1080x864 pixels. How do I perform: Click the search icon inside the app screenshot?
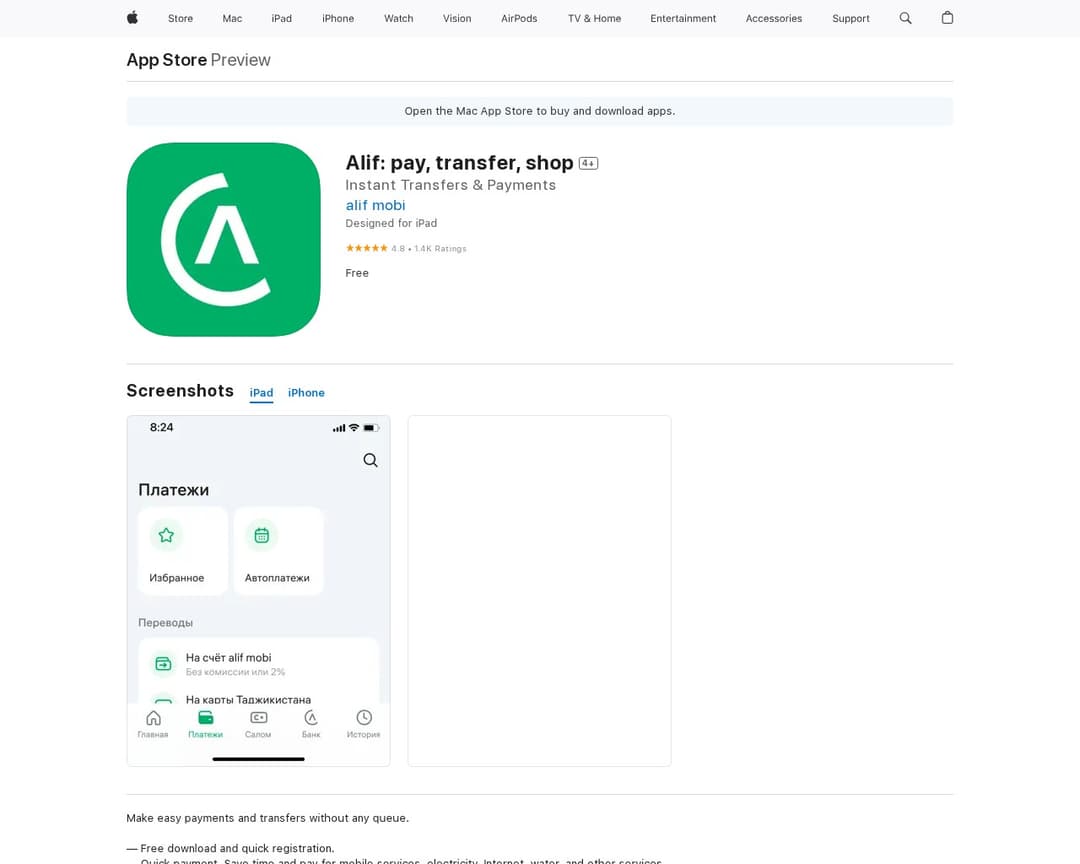[x=370, y=460]
